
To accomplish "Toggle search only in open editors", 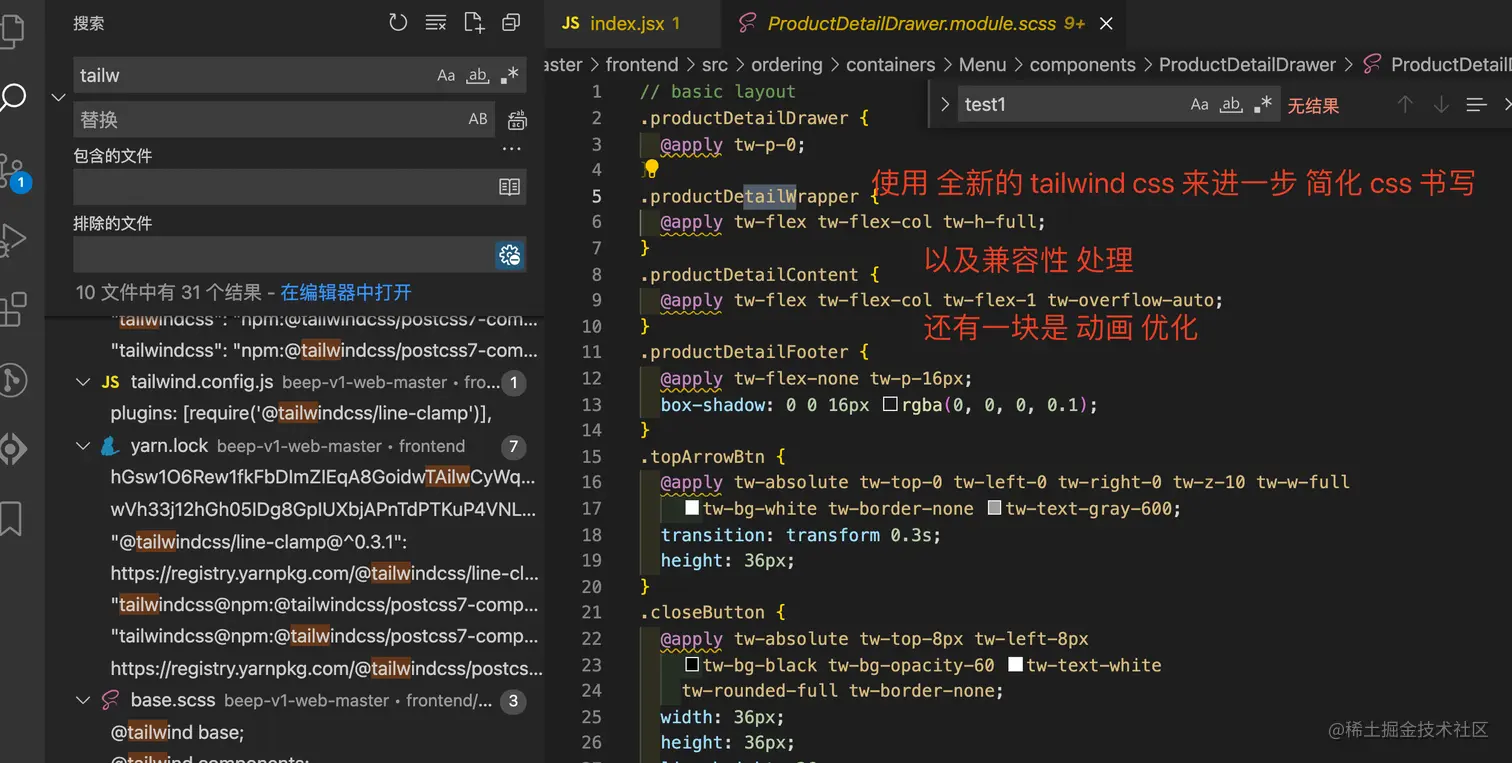I will click(x=510, y=187).
